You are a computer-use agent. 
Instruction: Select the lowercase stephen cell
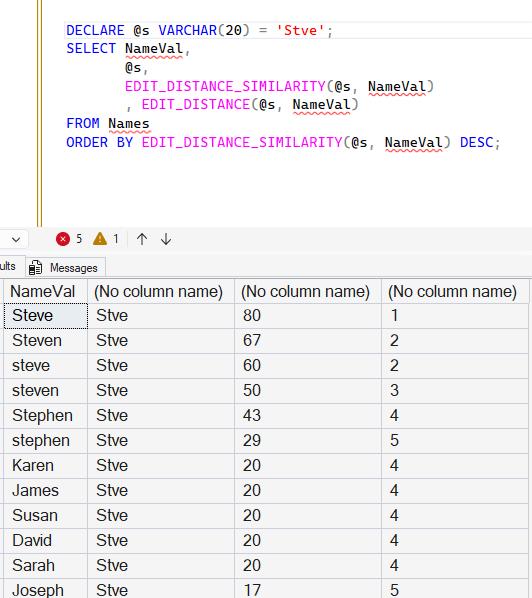[x=46, y=441]
